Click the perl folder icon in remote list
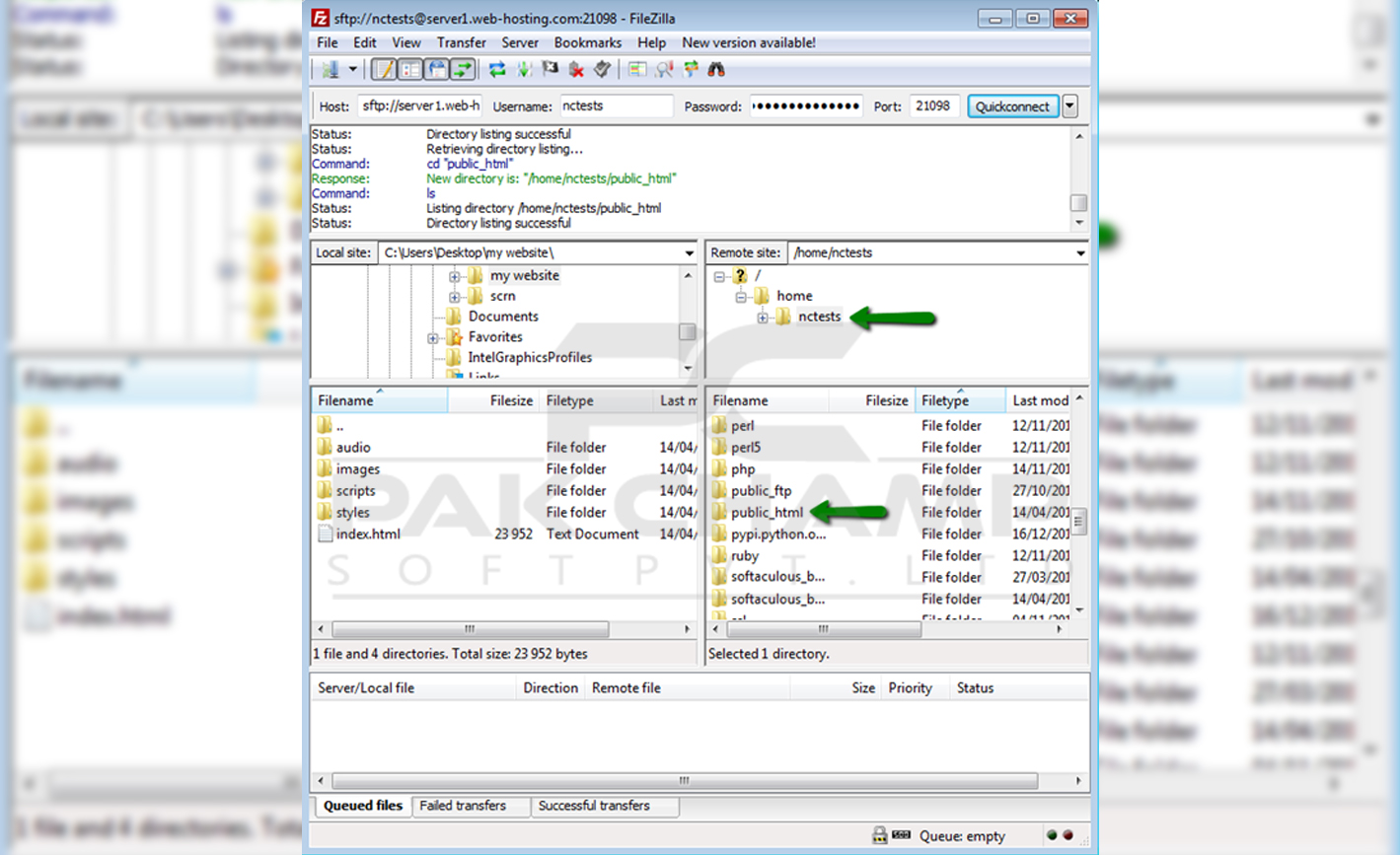1400x855 pixels. point(719,426)
